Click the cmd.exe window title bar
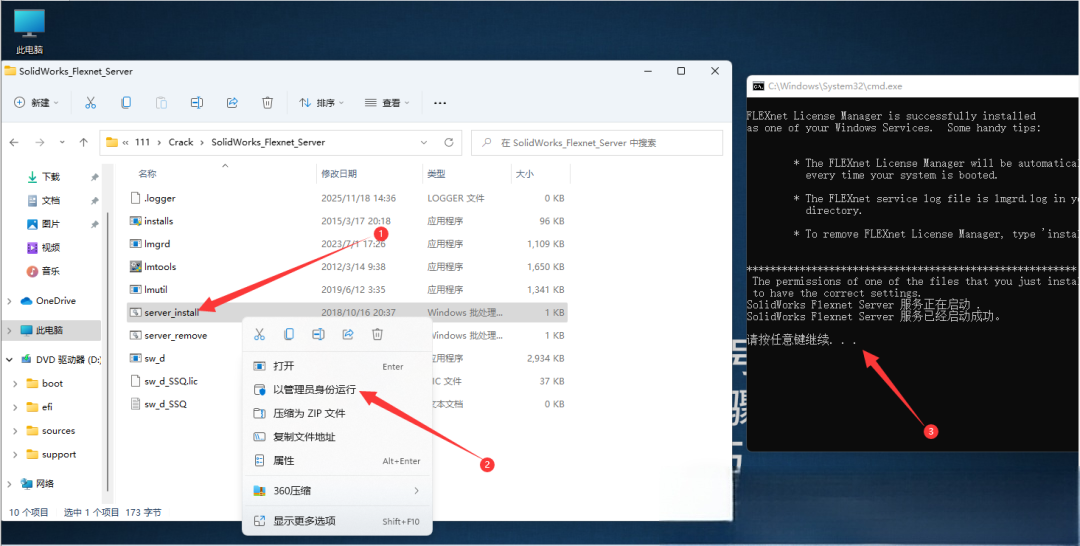1080x546 pixels. 913,86
